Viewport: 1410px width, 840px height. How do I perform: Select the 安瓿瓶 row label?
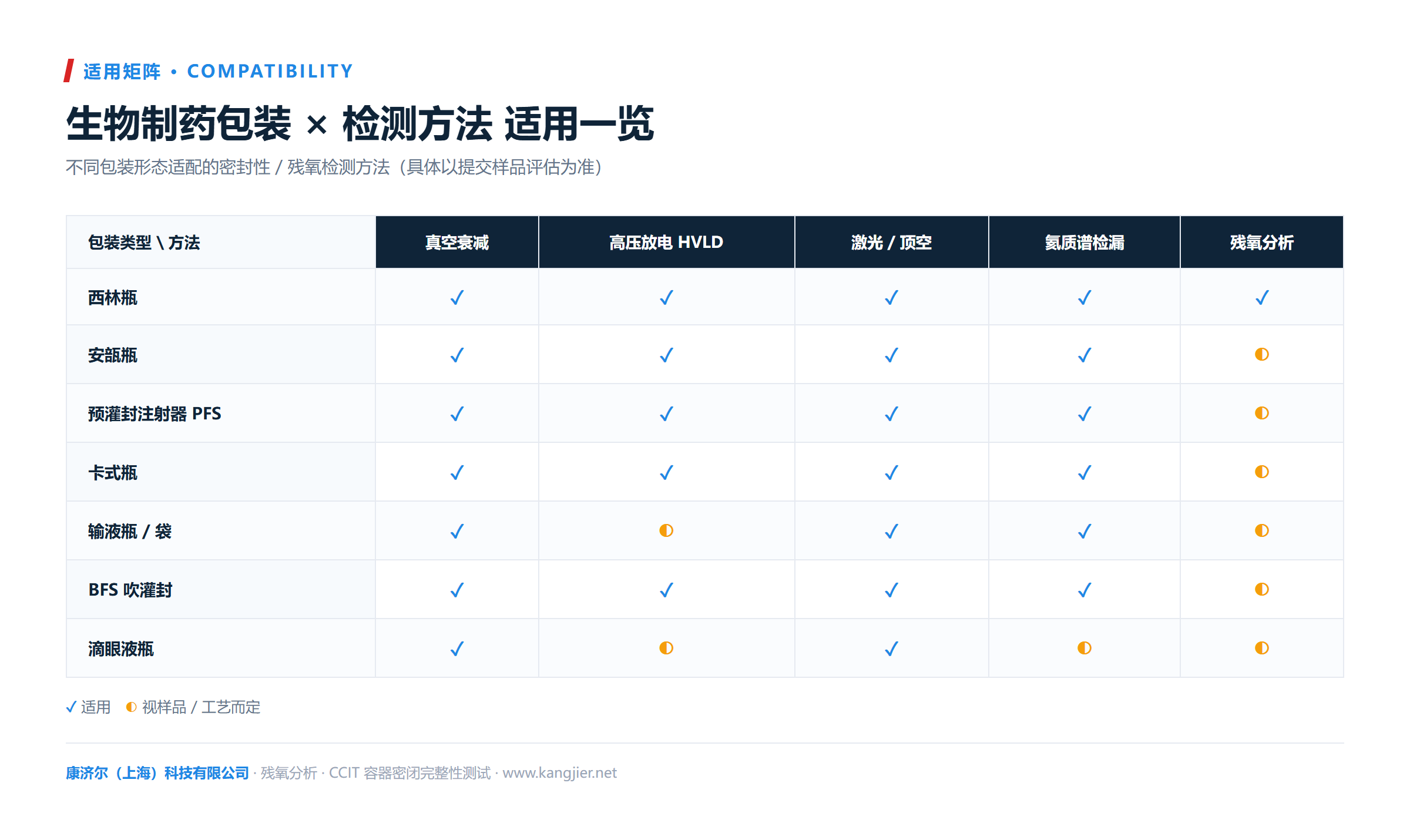point(113,355)
